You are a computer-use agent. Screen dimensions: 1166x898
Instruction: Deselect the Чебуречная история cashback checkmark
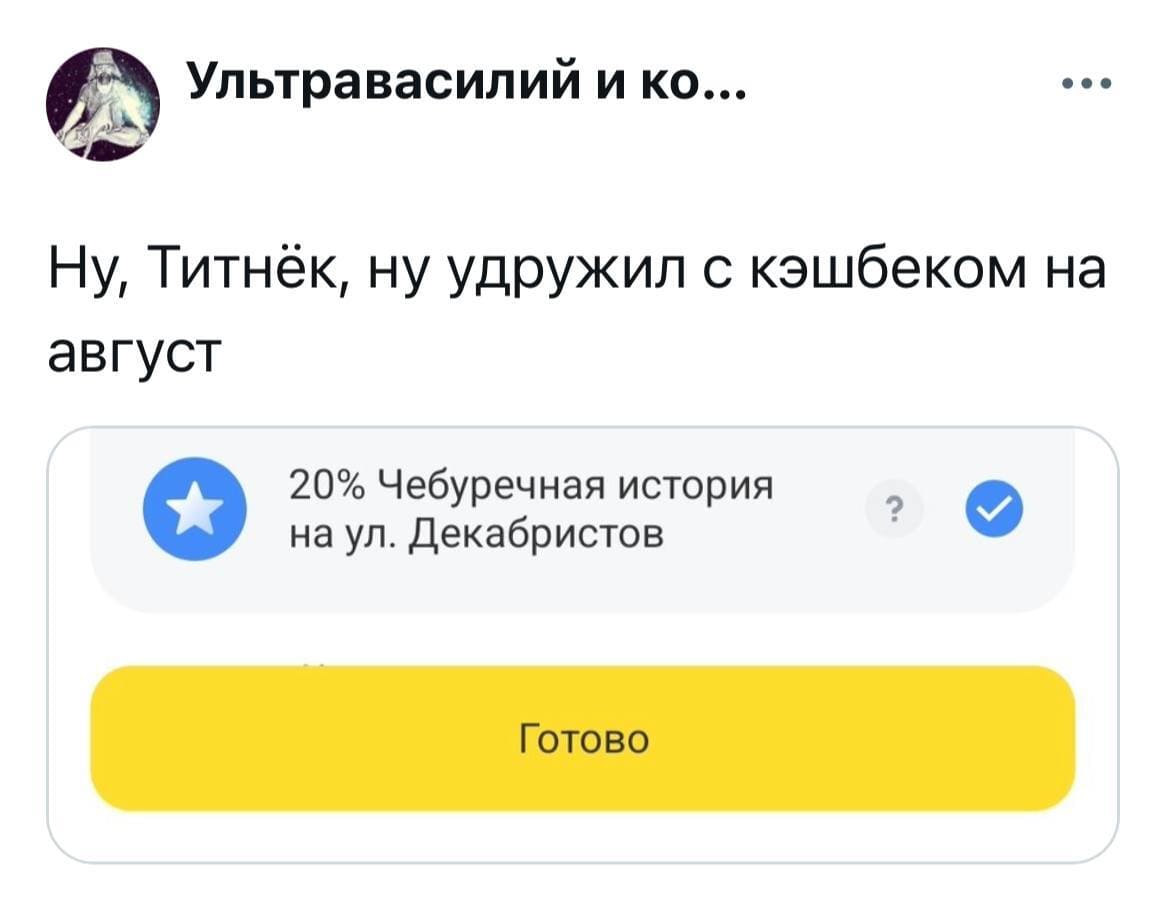coord(992,508)
